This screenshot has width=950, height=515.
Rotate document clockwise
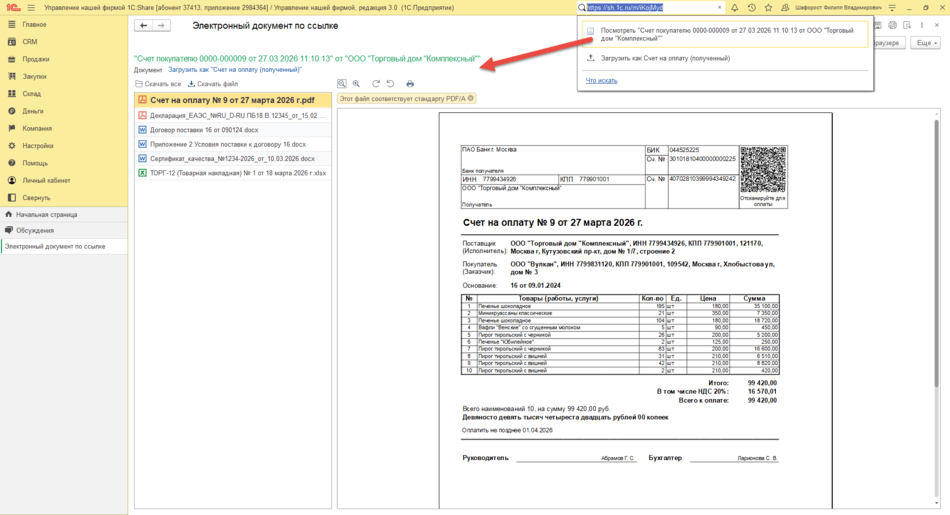[x=376, y=84]
